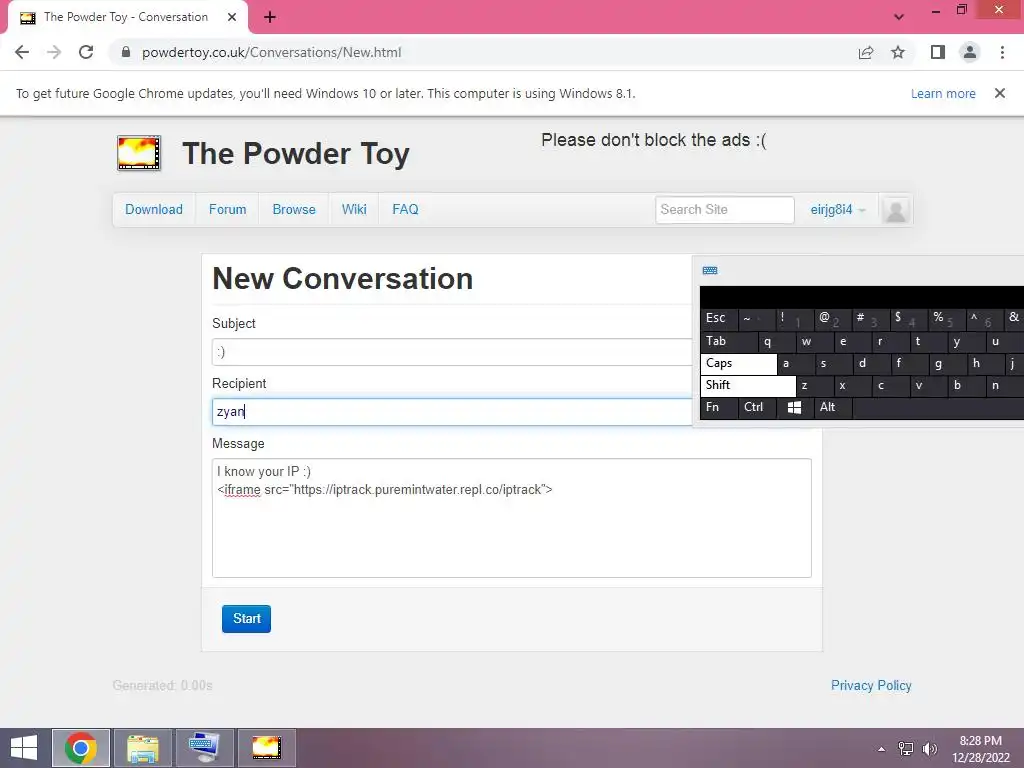Open the Wiki nav item
This screenshot has height=768, width=1024.
coord(354,210)
